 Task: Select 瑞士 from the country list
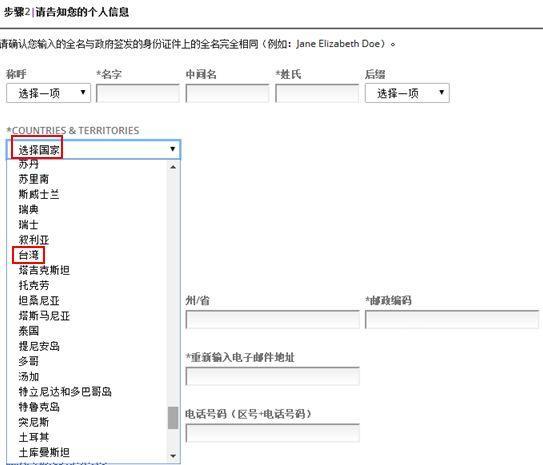coord(28,225)
